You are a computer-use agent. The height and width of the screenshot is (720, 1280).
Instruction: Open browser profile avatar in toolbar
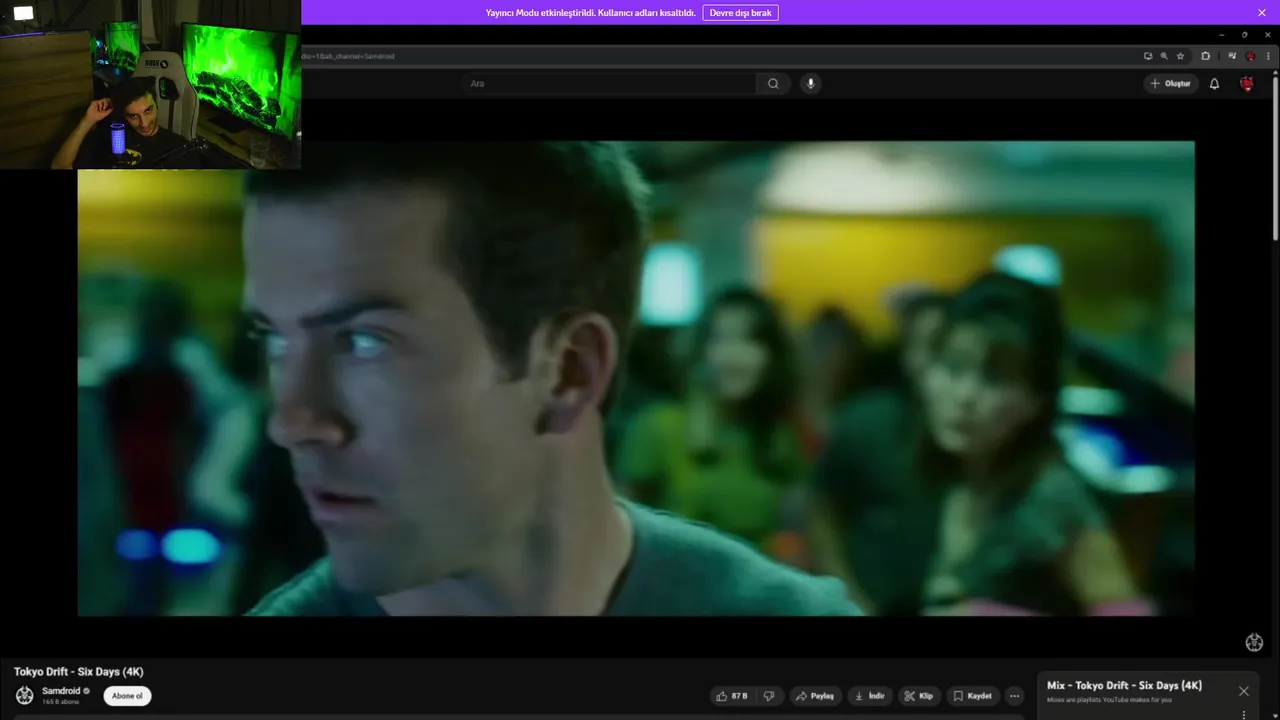click(1250, 56)
